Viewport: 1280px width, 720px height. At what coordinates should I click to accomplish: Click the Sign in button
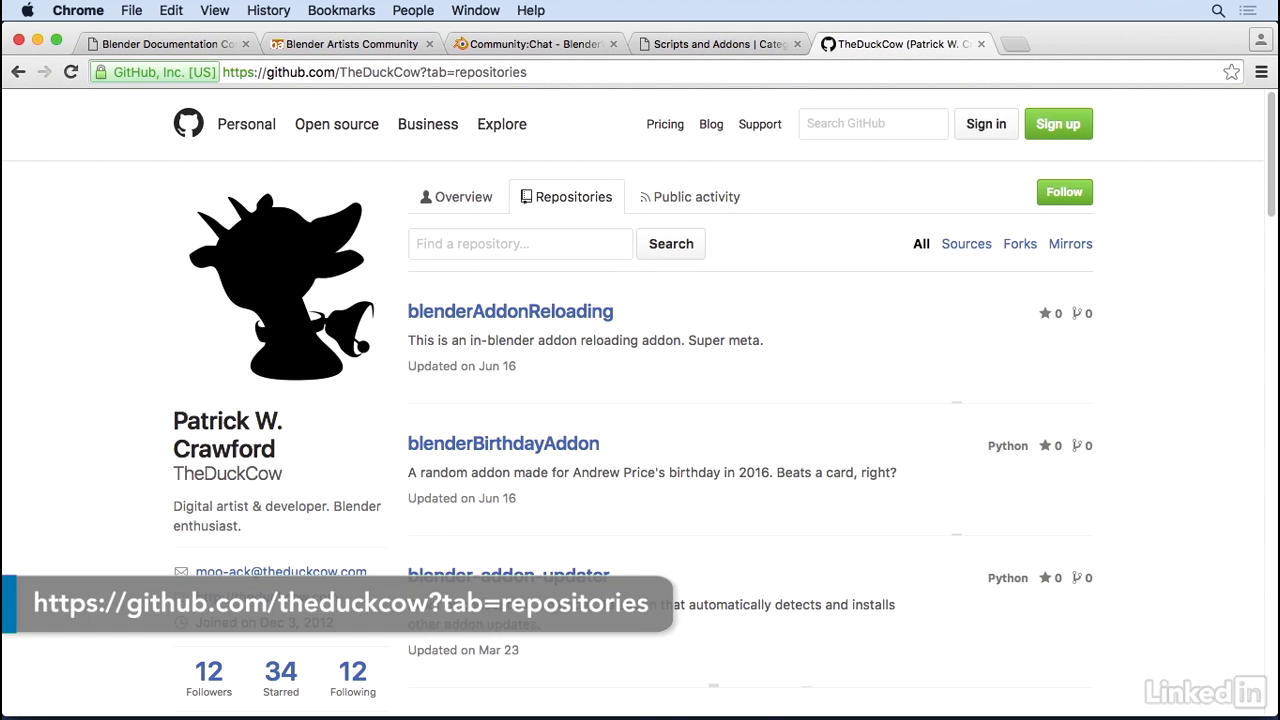pyautogui.click(x=986, y=124)
